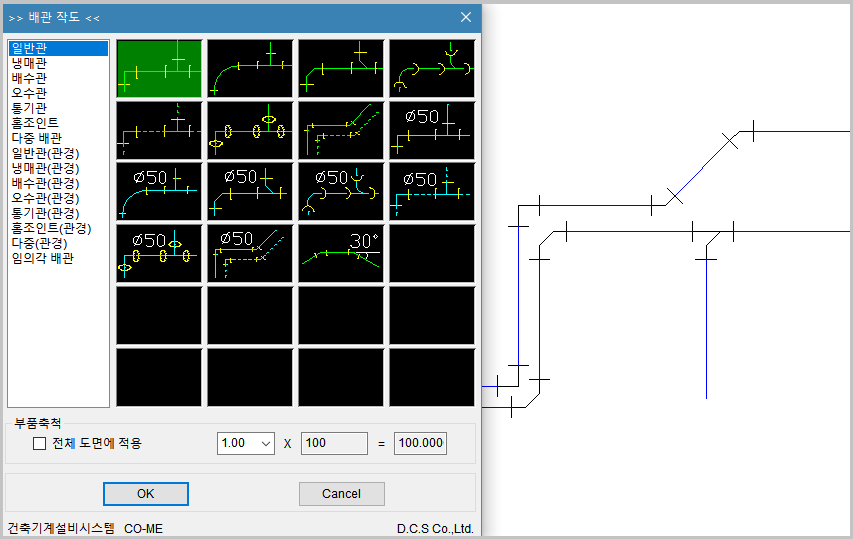853x539 pixels.
Task: Select 냉매관 in the pipe list
Action: (x=29, y=63)
